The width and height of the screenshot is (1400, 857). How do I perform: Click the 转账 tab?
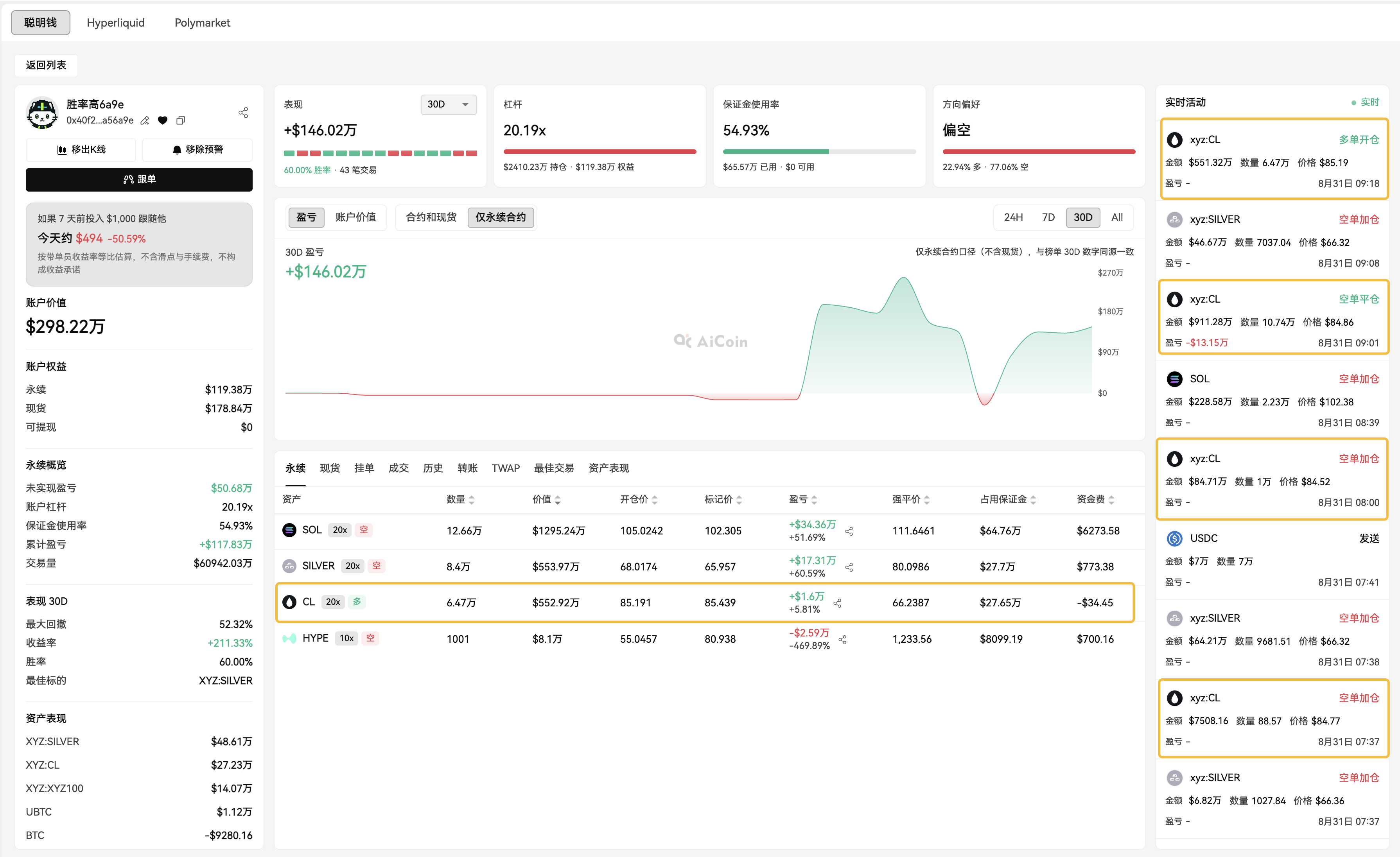pos(468,468)
